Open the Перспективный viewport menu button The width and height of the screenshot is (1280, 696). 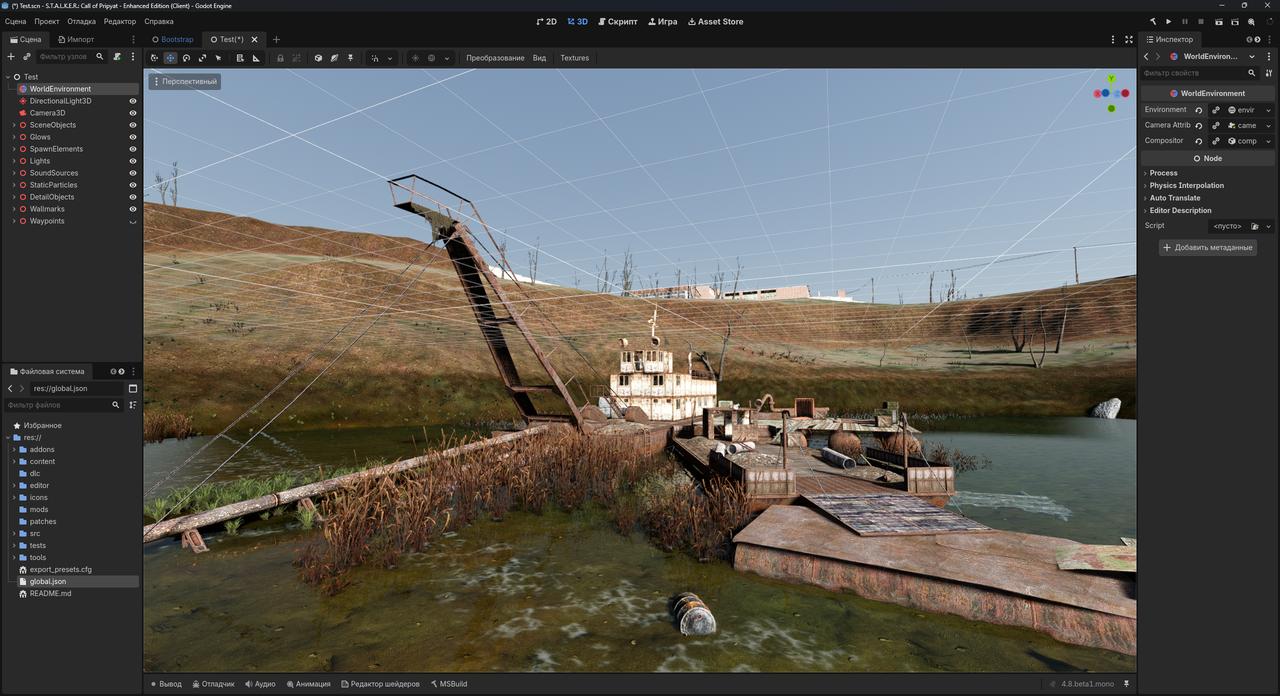185,81
